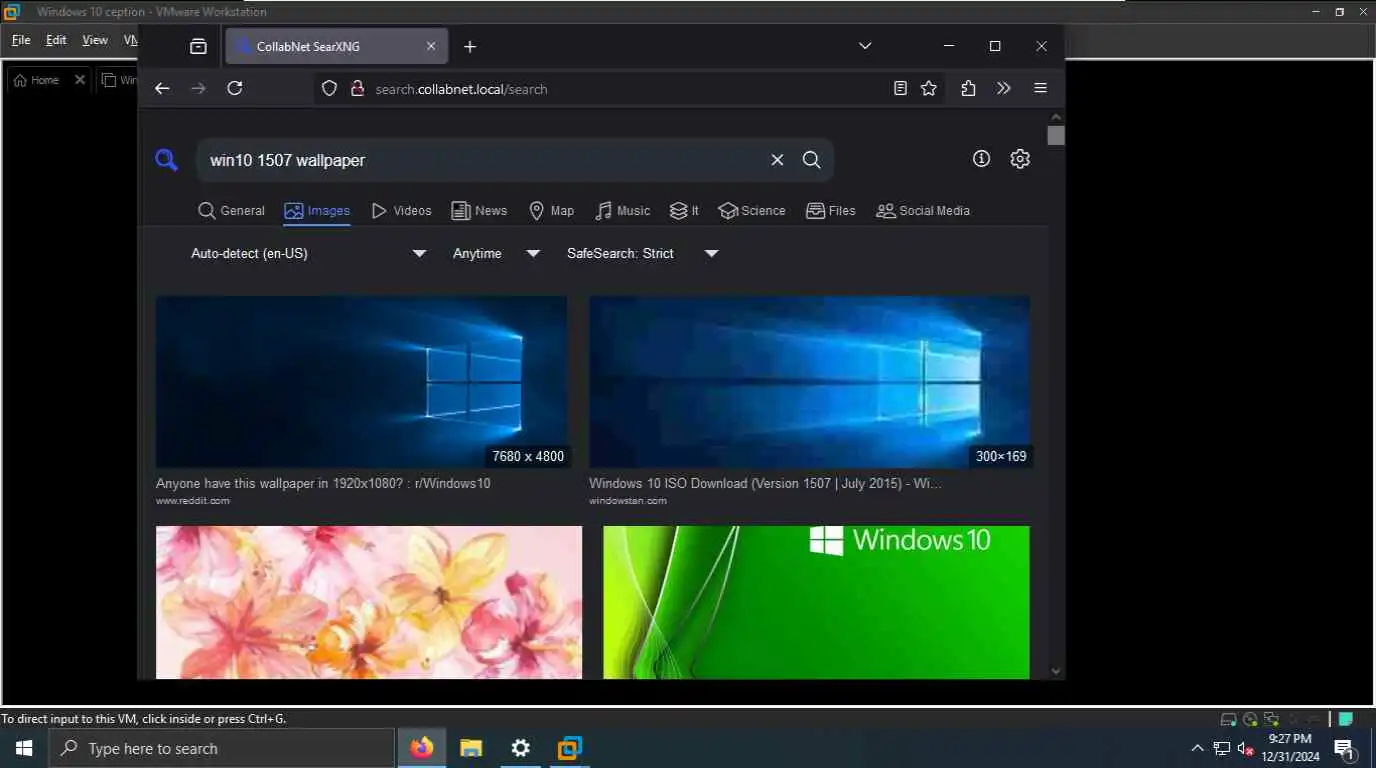Switch to the Music category
1376x768 pixels.
(622, 210)
